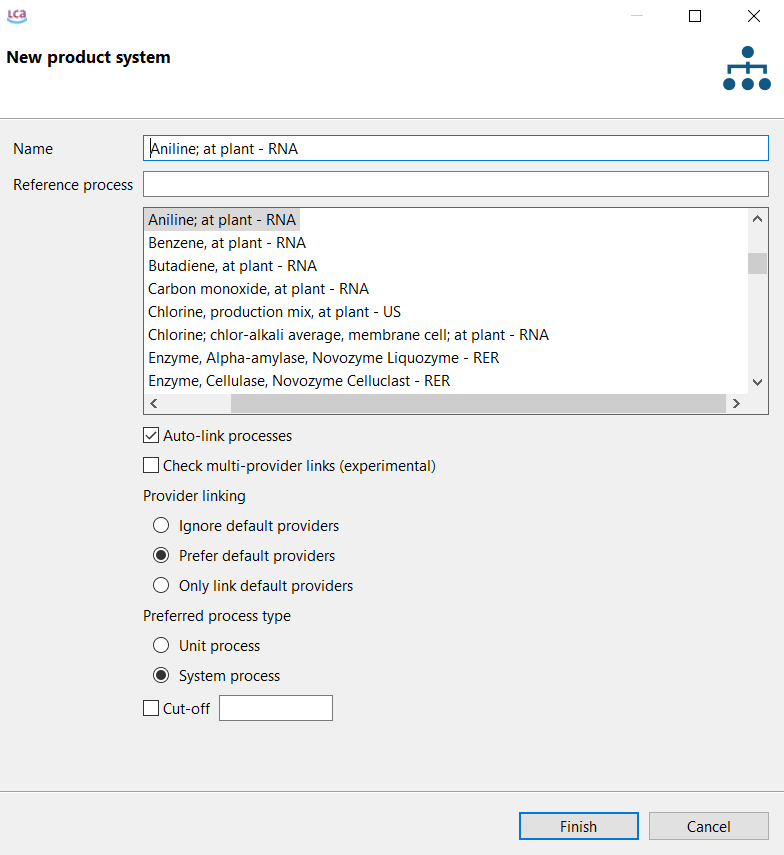This screenshot has height=855, width=784.
Task: Click the product system hierarchy icon
Action: (x=746, y=68)
